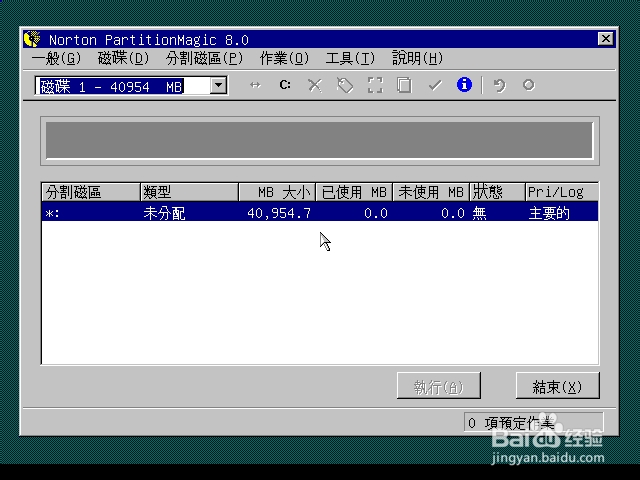Click the 未分配 type cell
The width and height of the screenshot is (640, 480).
point(164,213)
